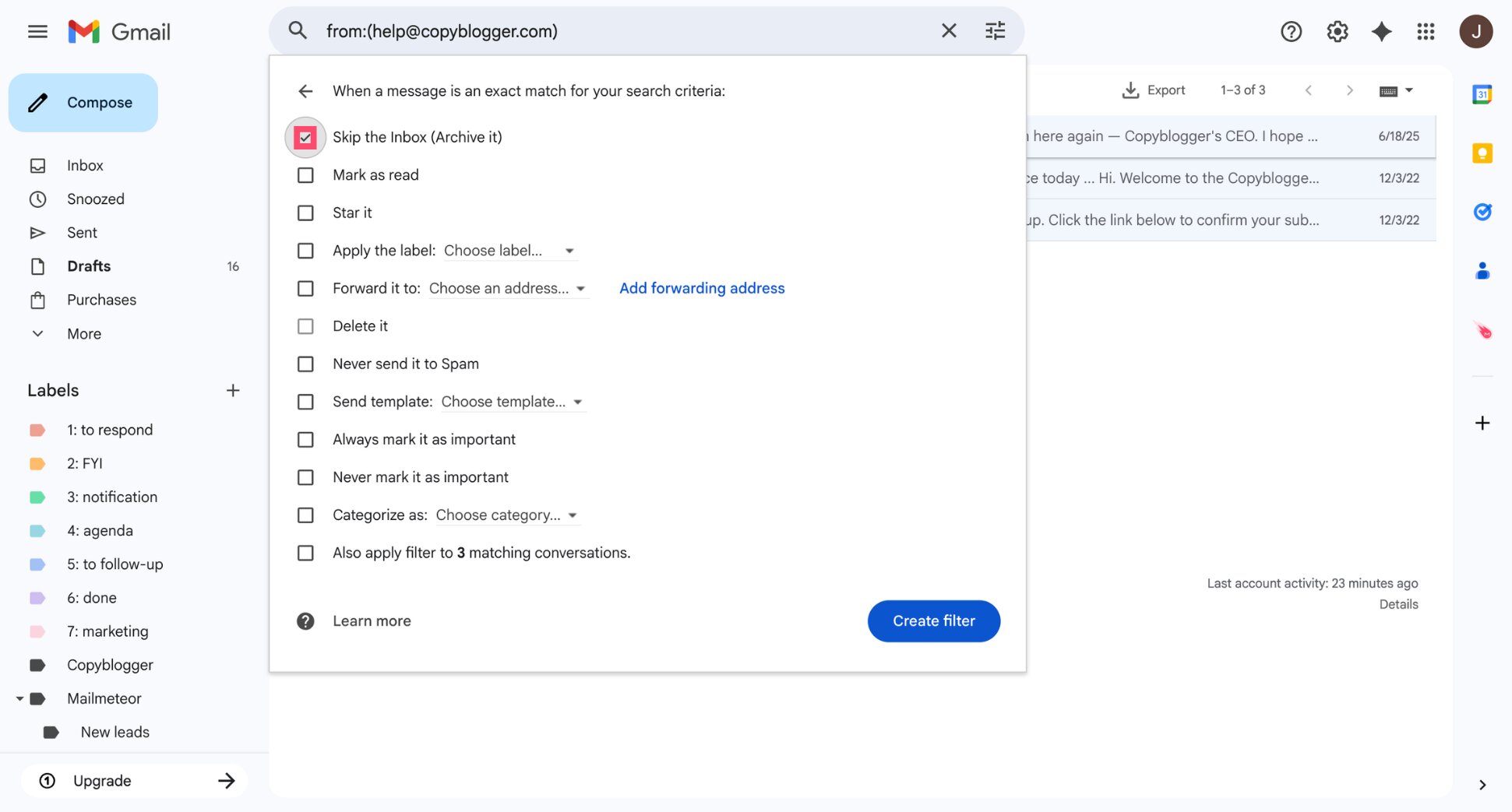Open Google Calendar in the side panel
The height and width of the screenshot is (812, 1512).
[x=1482, y=93]
